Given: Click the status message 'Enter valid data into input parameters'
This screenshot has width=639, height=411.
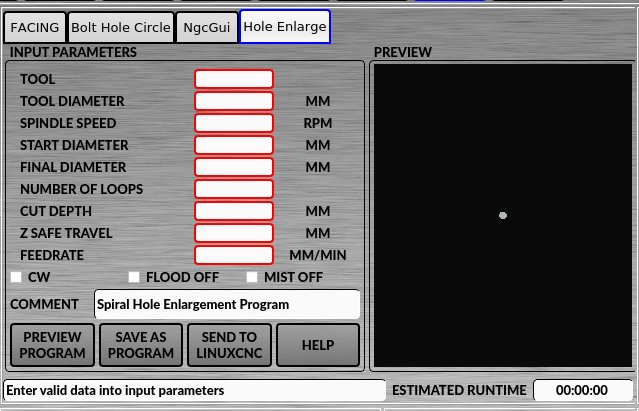Looking at the screenshot, I should click(194, 390).
